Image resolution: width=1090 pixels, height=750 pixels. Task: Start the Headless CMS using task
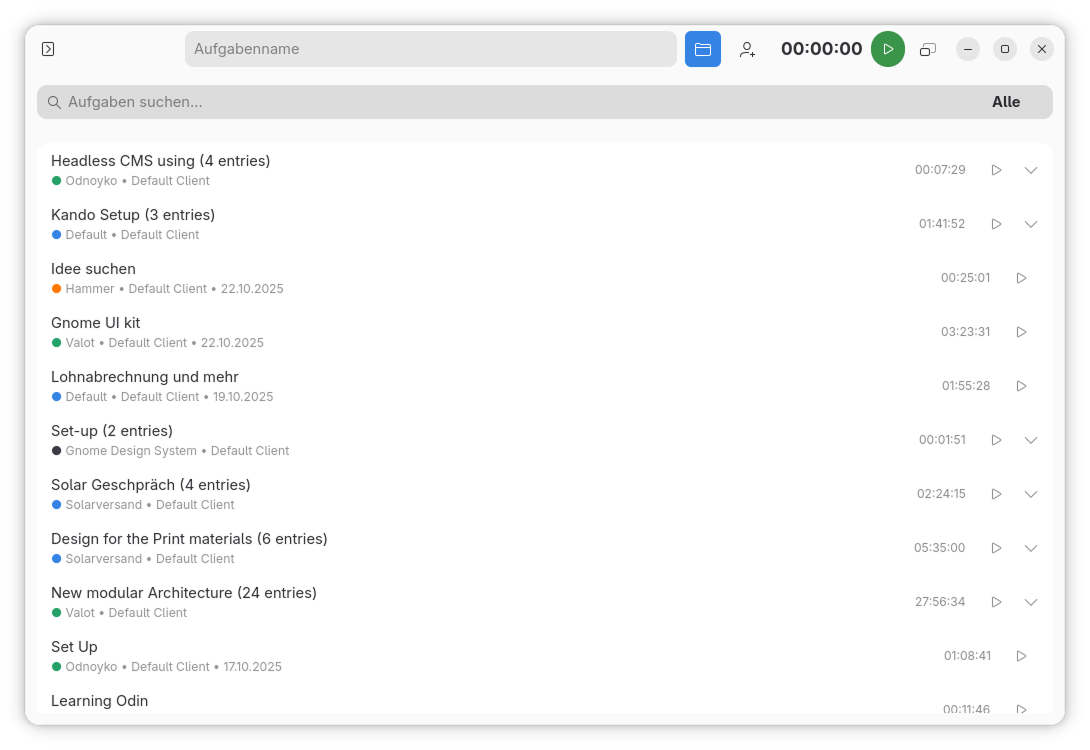pos(996,170)
